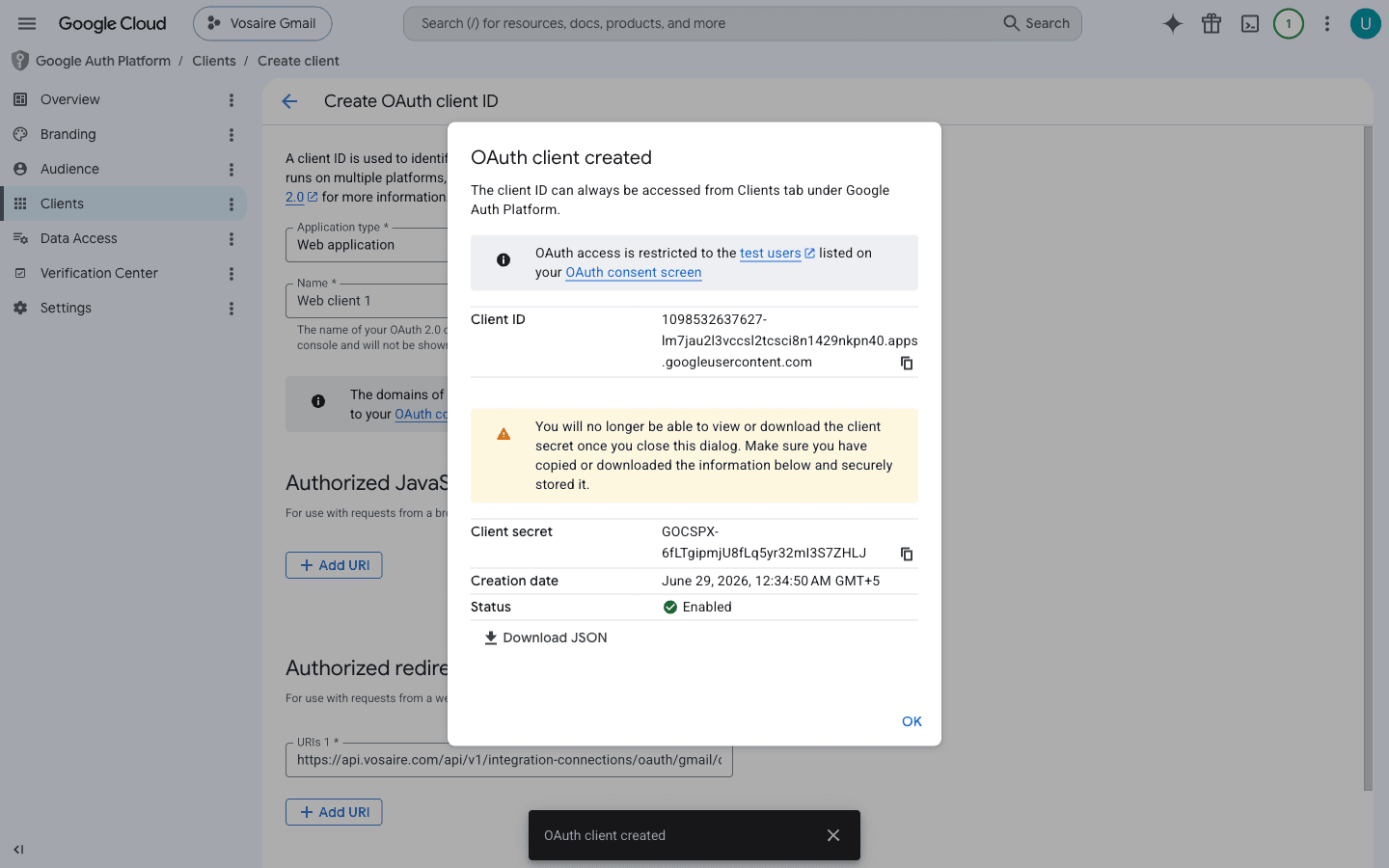This screenshot has width=1389, height=868.
Task: Open the three-dot menu next to Audience
Action: point(231,170)
